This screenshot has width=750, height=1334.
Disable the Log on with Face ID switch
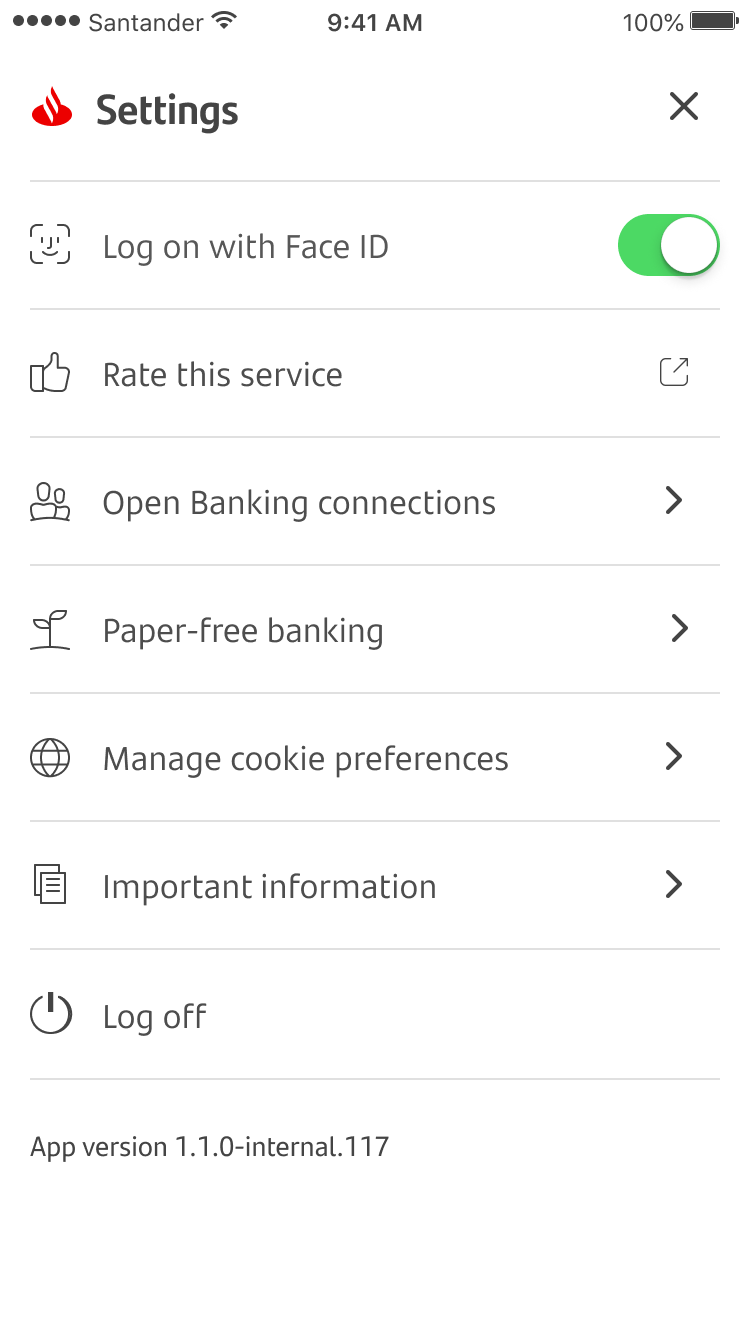tap(668, 245)
